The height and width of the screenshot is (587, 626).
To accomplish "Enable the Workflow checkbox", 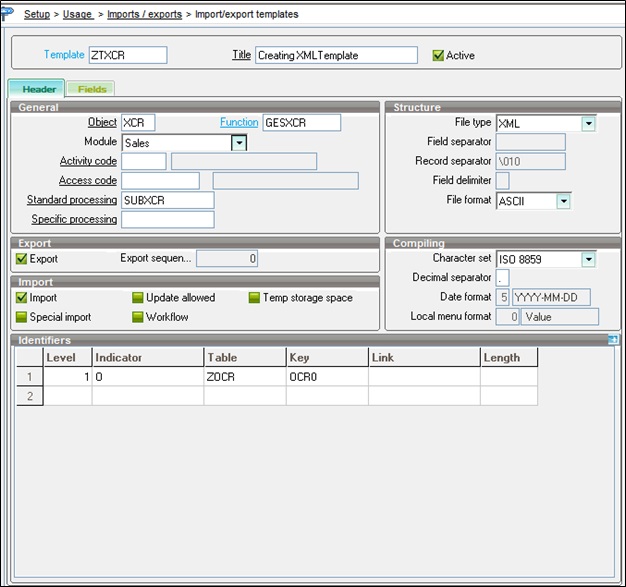I will coord(137,317).
